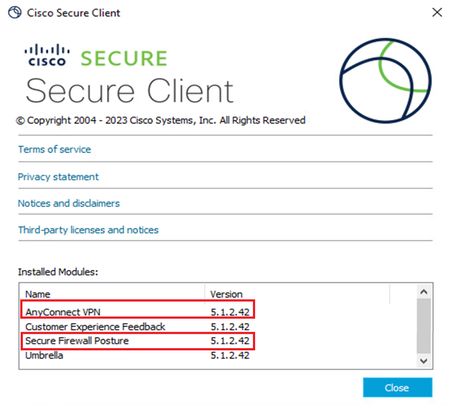Open the Privacy statement link
The image size is (450, 406).
pyautogui.click(x=58, y=177)
